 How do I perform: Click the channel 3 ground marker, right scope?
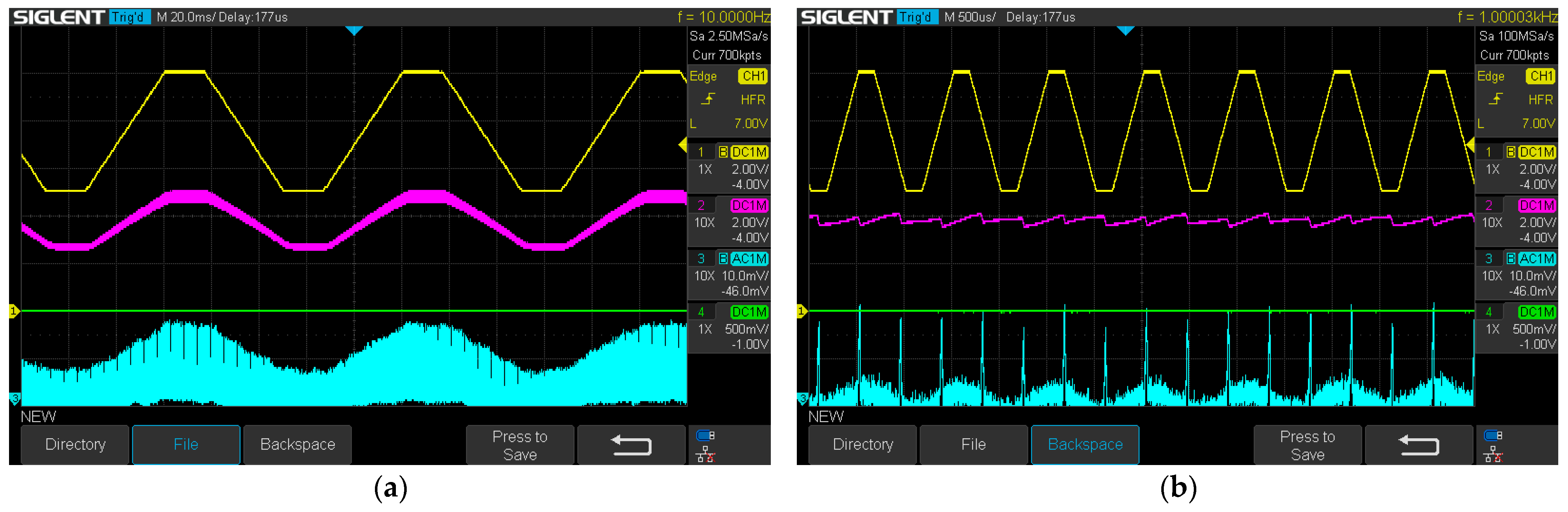point(802,399)
